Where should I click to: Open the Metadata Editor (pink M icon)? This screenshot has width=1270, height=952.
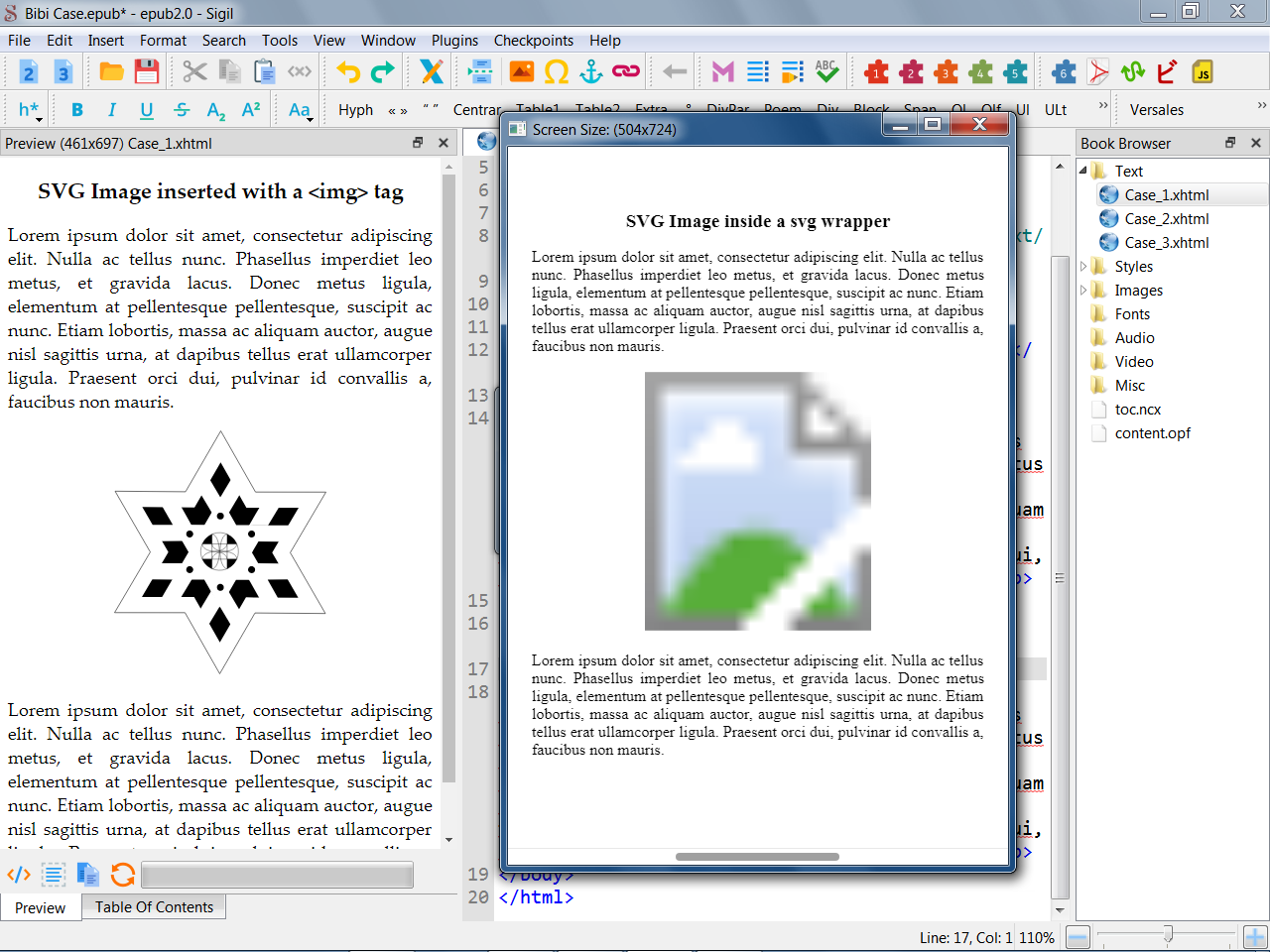(x=723, y=71)
